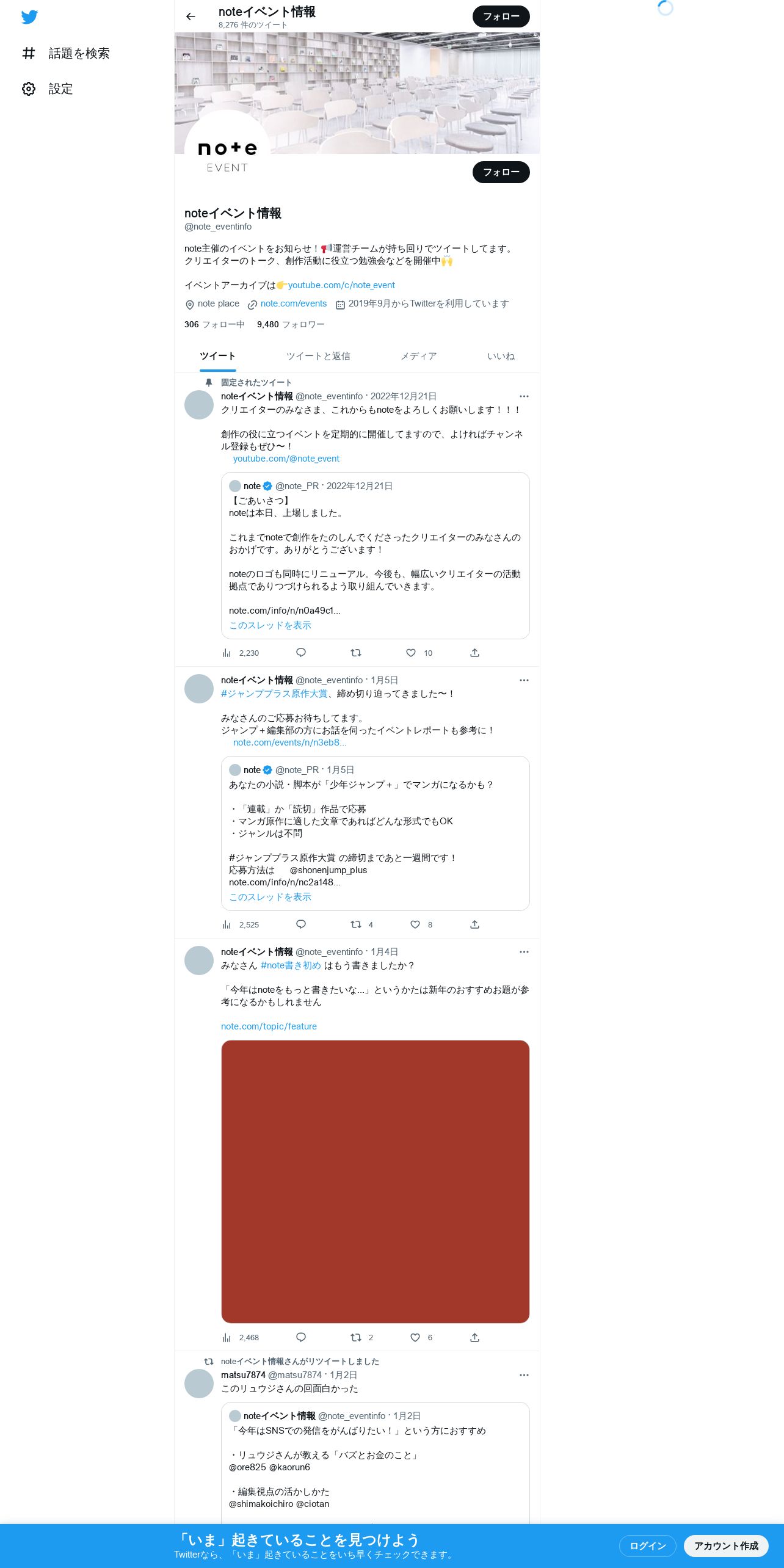This screenshot has height=1568, width=784.
Task: Open the note.com/events profile link
Action: tap(294, 303)
